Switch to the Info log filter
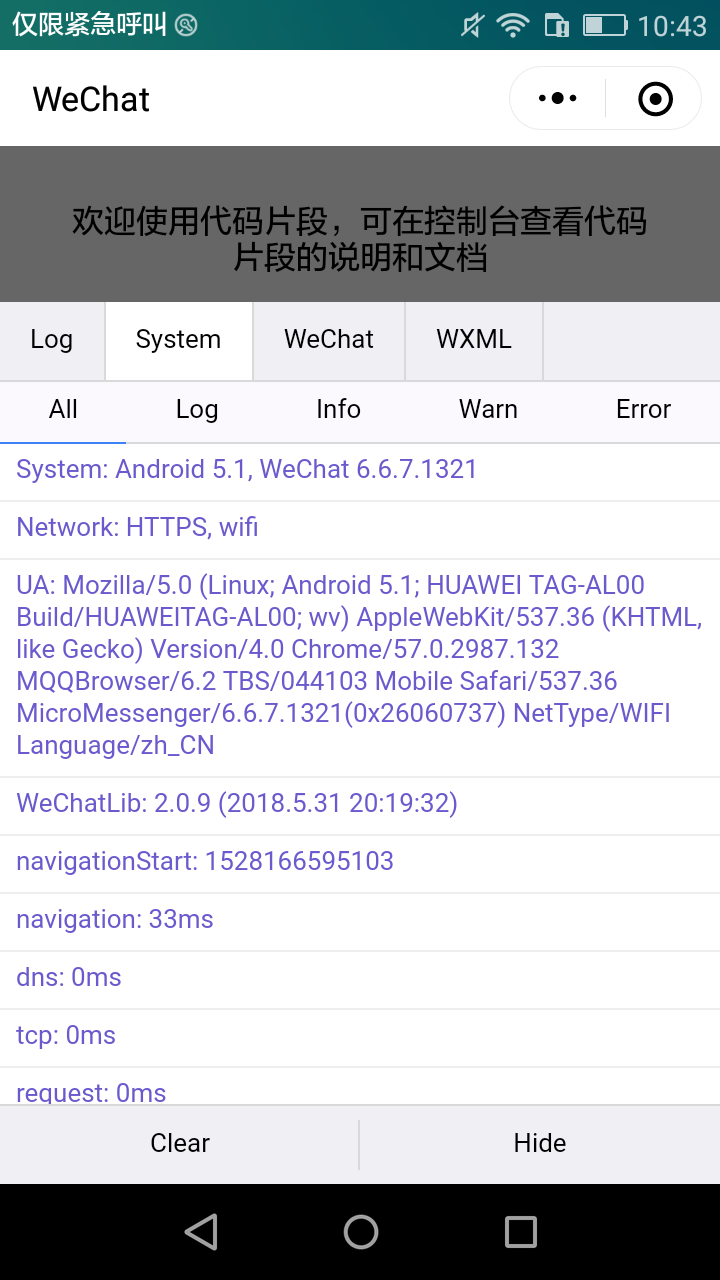 338,410
